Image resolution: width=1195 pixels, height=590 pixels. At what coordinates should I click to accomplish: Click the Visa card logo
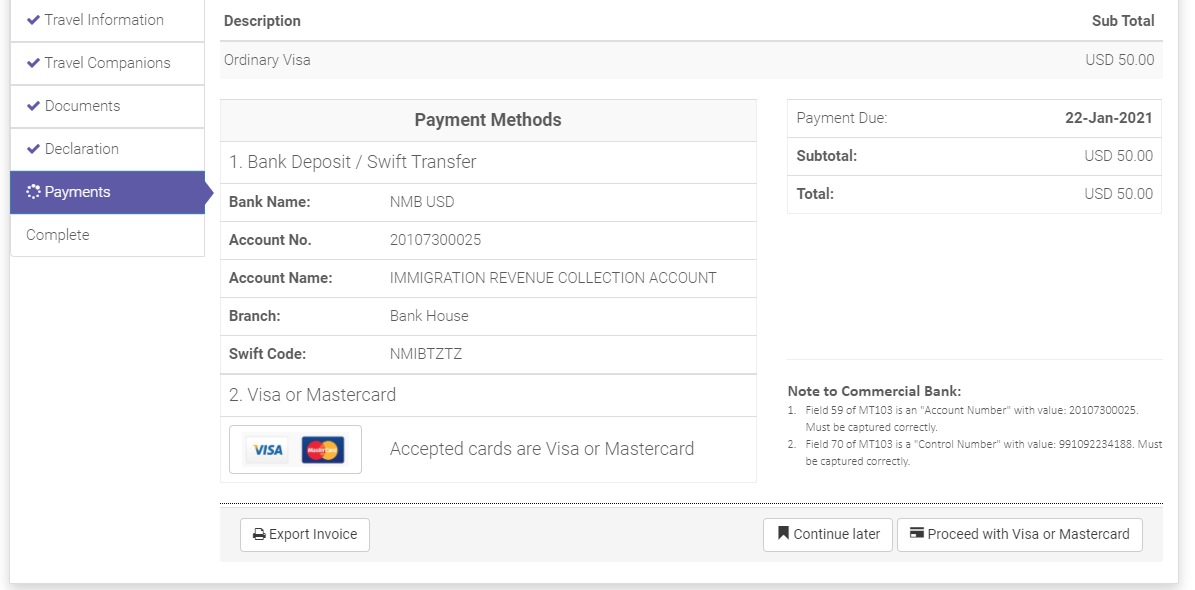268,450
